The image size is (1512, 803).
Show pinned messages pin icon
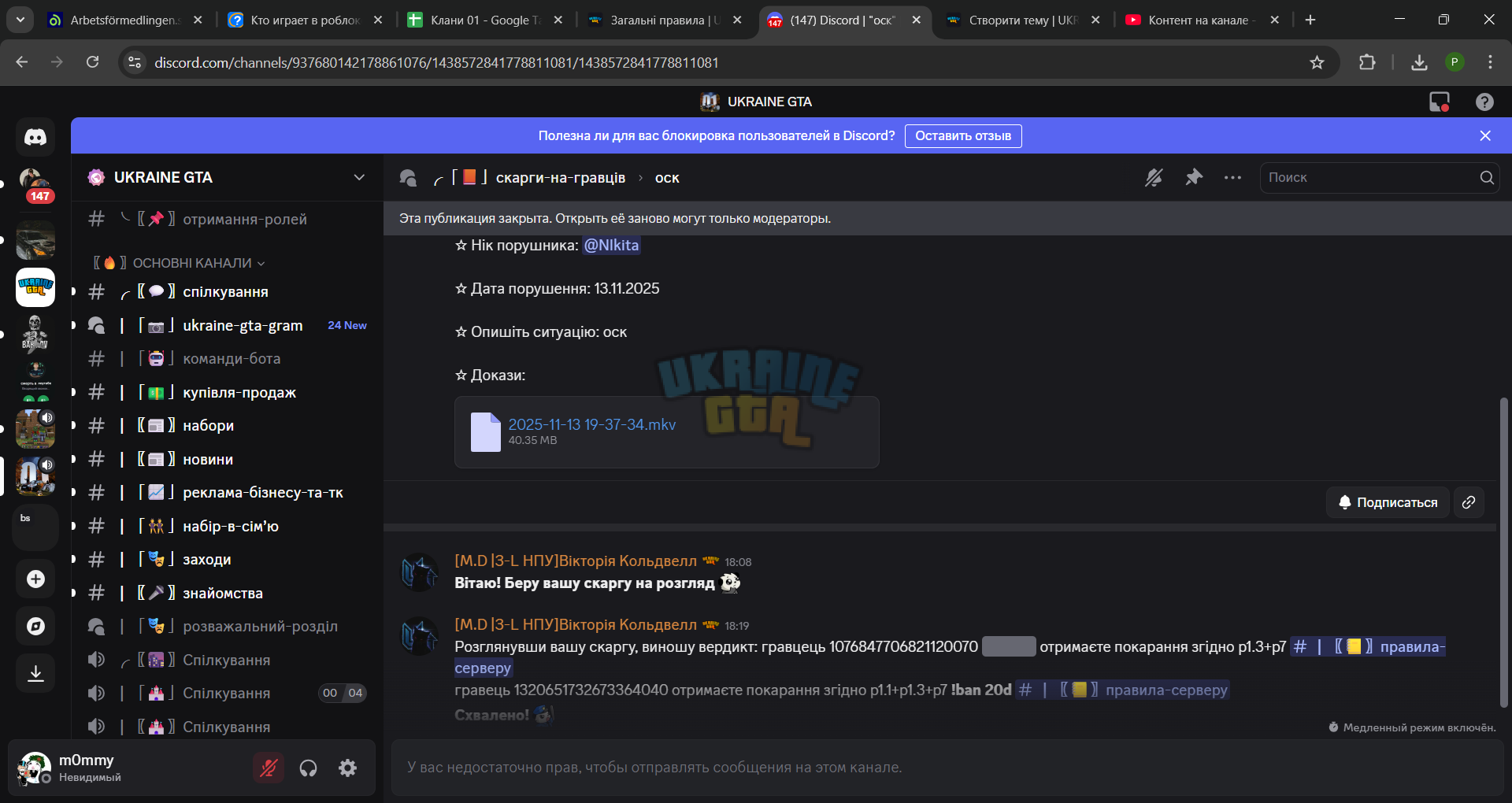1194,178
